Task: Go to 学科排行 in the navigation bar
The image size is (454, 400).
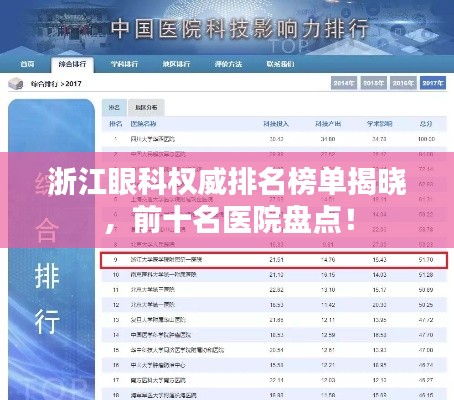Action: 124,64
